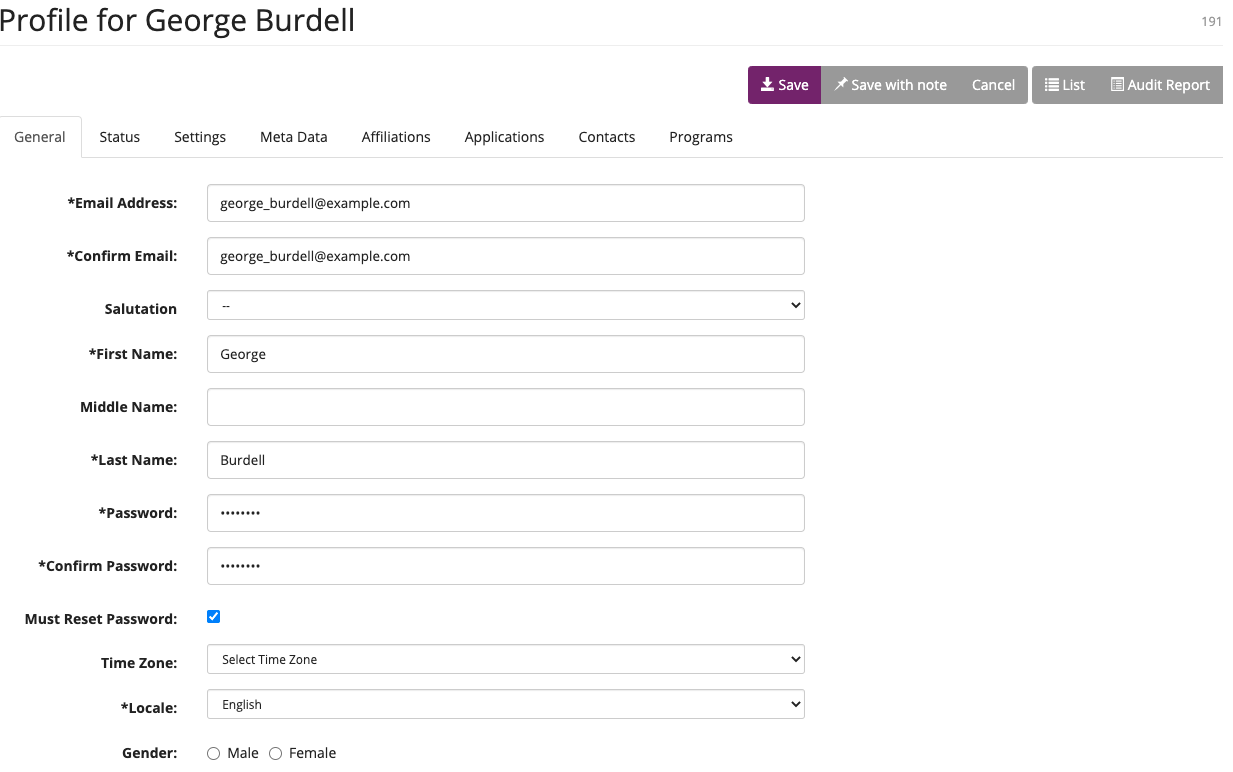Click the document icon on Audit Report
The image size is (1233, 772).
pos(1117,85)
